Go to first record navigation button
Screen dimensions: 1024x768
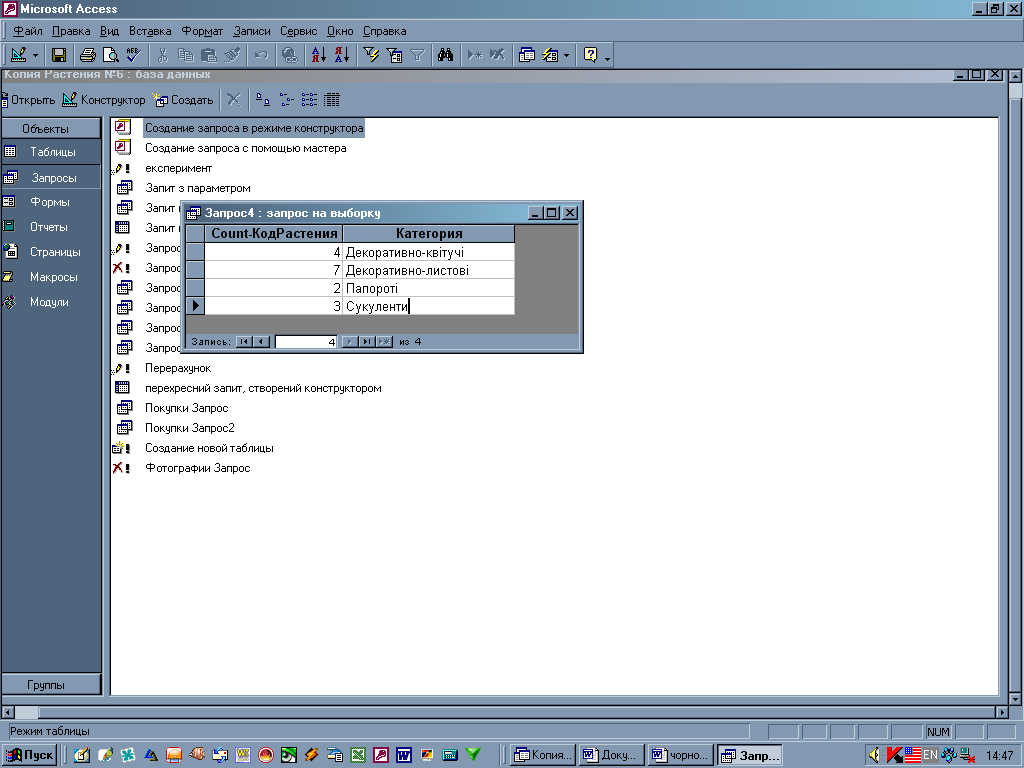244,342
